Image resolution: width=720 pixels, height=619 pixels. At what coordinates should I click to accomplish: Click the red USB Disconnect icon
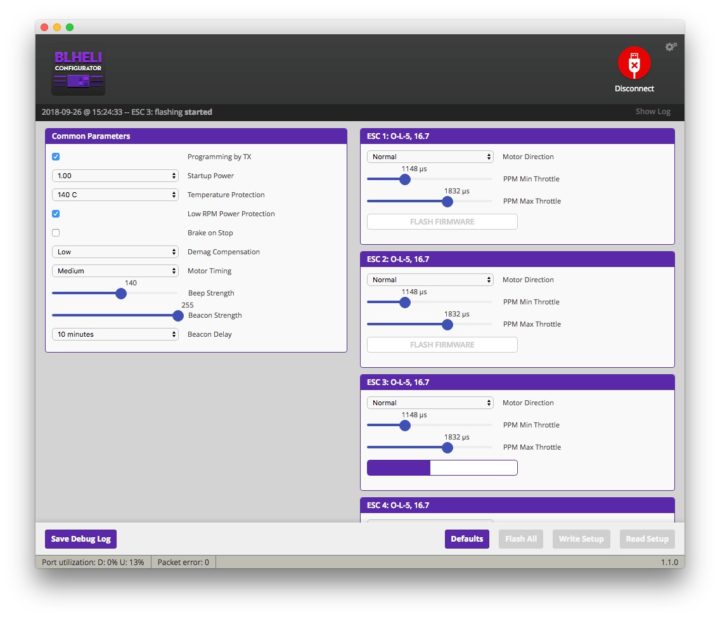[x=634, y=63]
